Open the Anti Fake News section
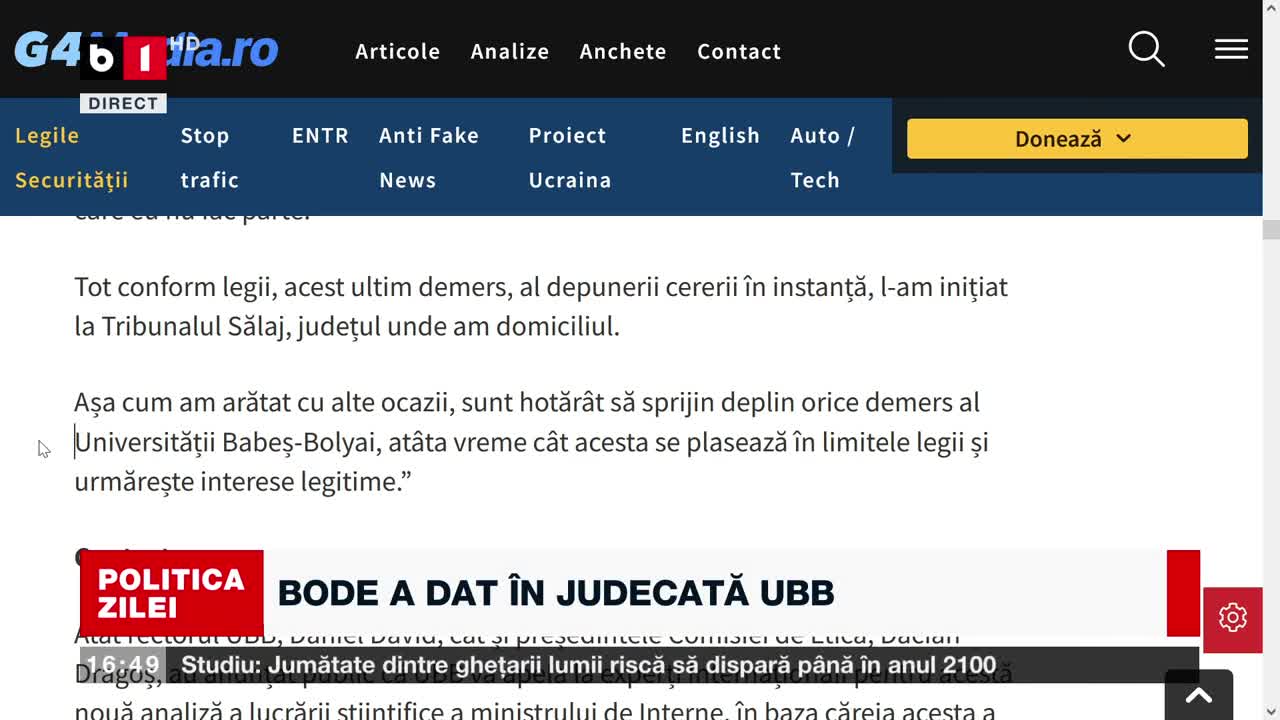 (x=428, y=157)
